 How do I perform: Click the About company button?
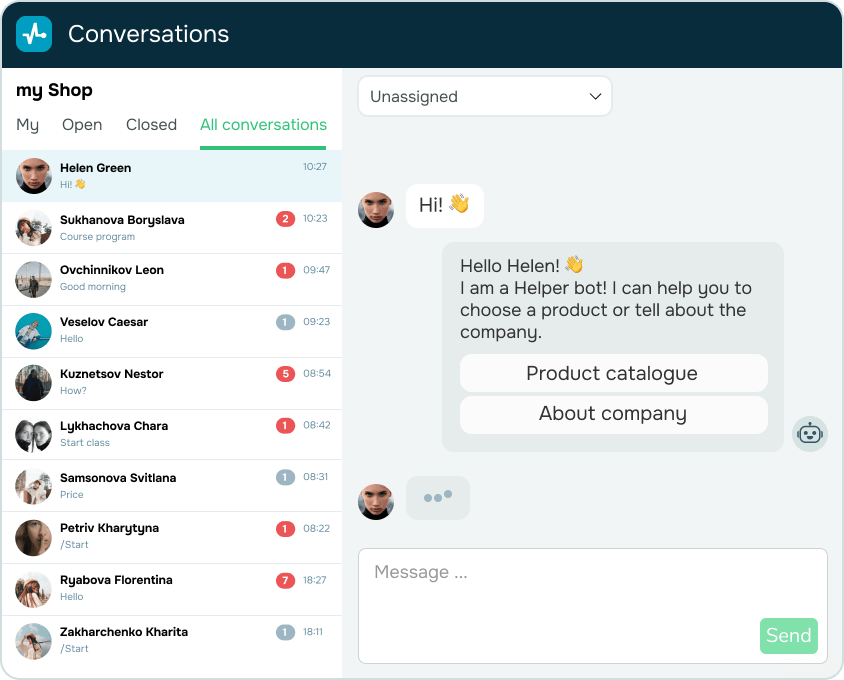point(612,414)
